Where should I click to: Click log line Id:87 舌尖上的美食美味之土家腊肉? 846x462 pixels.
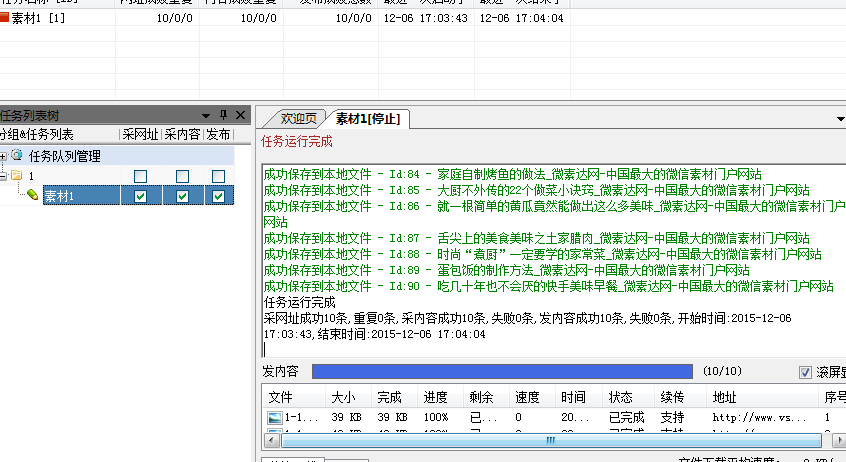(537, 238)
